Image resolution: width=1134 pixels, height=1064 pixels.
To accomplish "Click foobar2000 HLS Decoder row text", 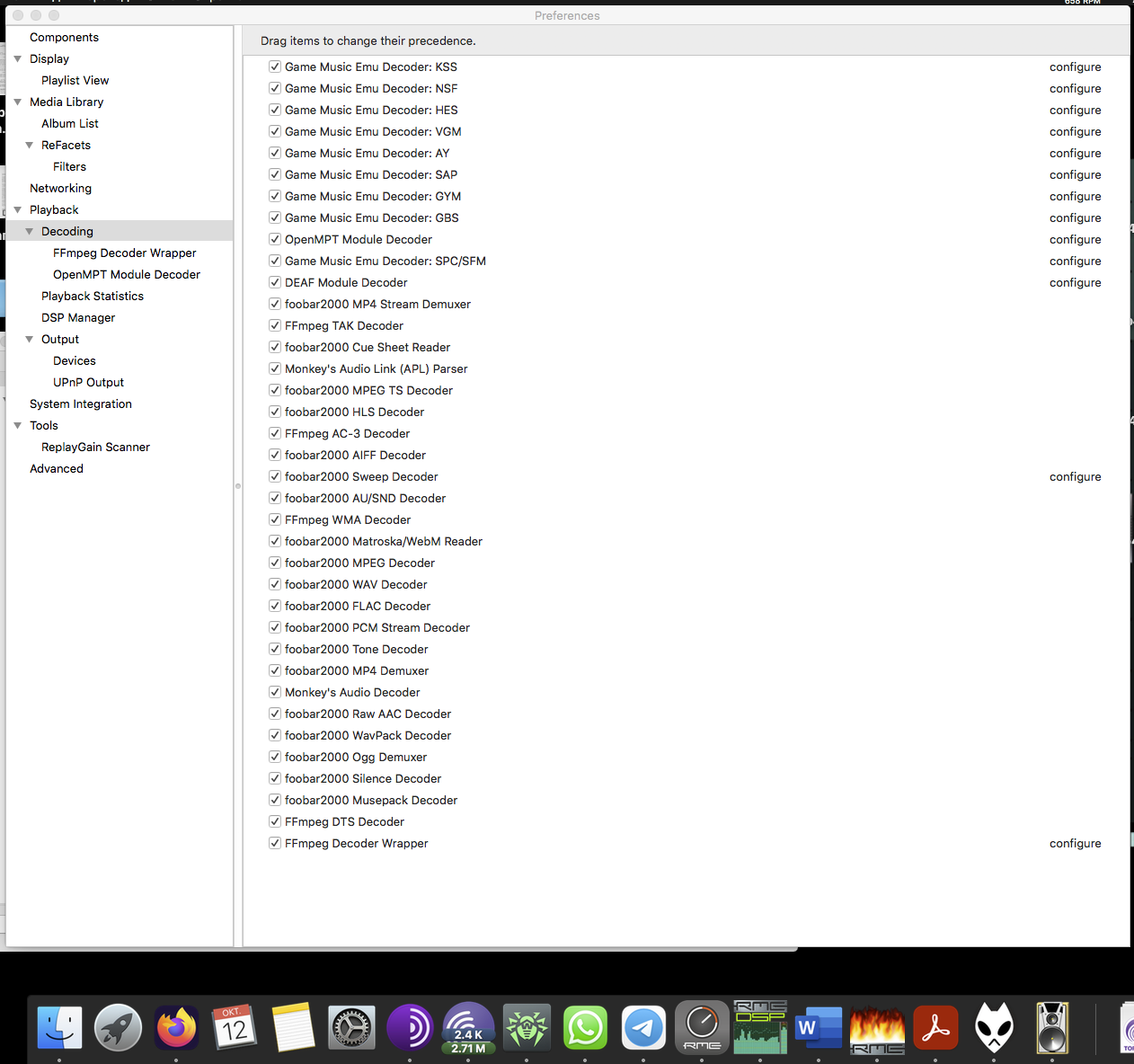I will 354,412.
